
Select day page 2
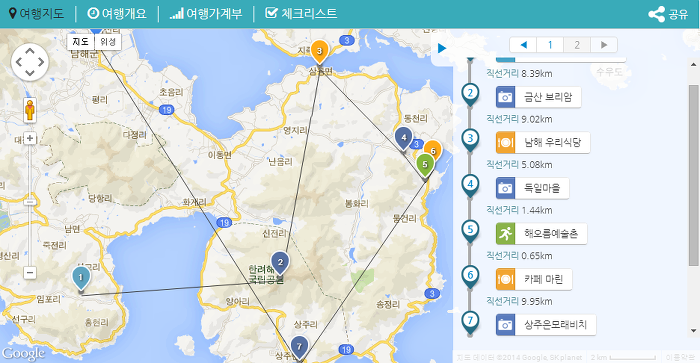(577, 45)
